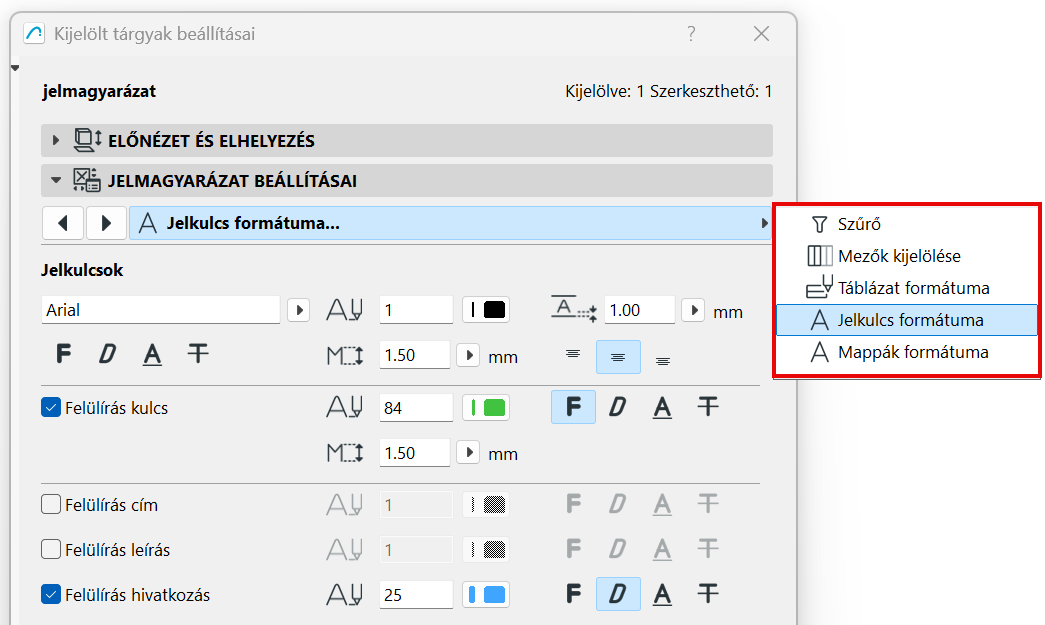Choose Táblázat formátuma menu entry
The width and height of the screenshot is (1045, 625).
913,288
